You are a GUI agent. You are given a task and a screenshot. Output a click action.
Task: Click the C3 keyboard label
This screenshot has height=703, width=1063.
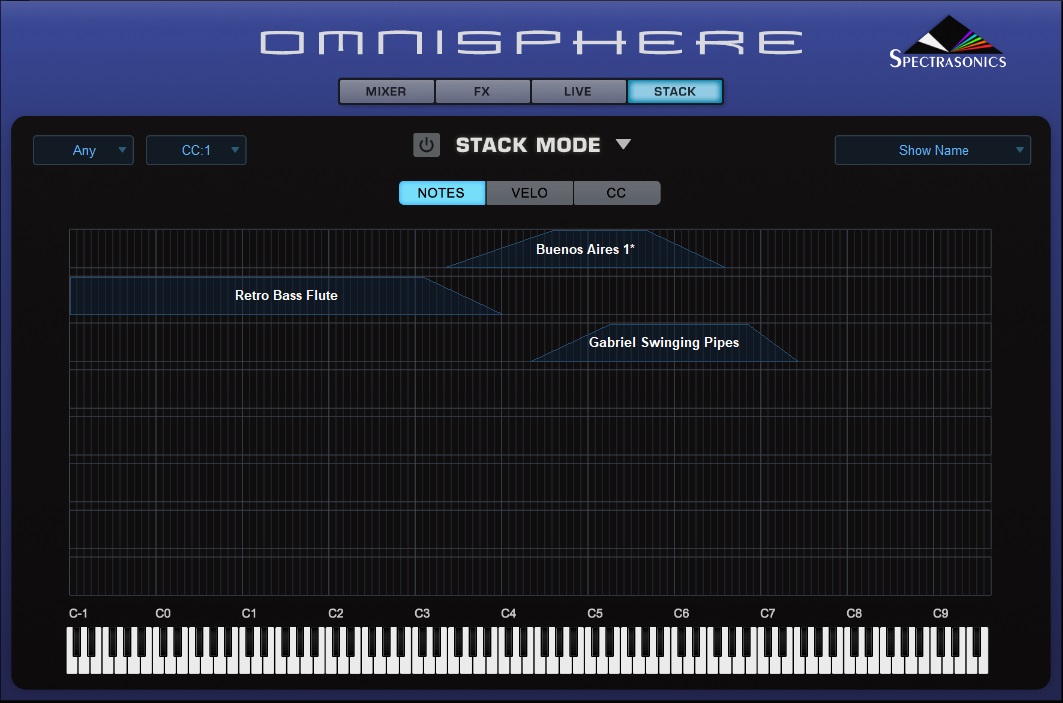(422, 614)
